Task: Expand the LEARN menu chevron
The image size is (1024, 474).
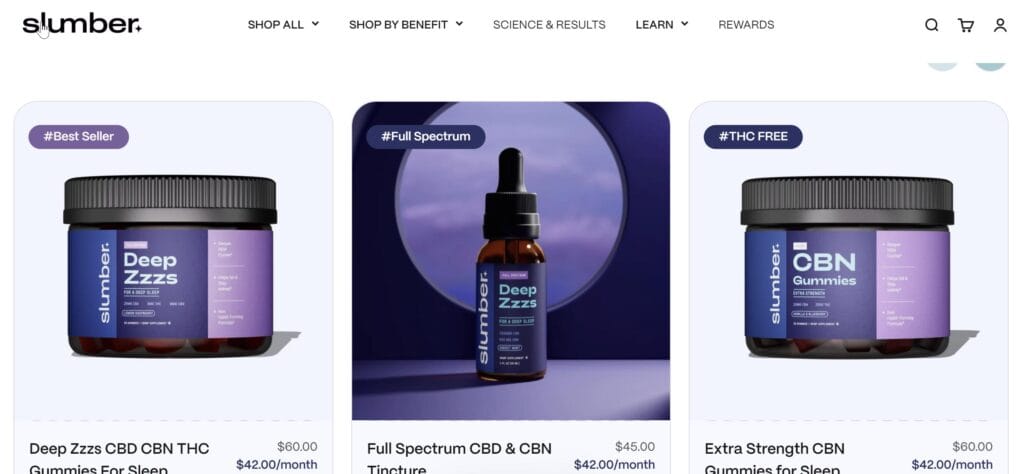Action: tap(684, 24)
